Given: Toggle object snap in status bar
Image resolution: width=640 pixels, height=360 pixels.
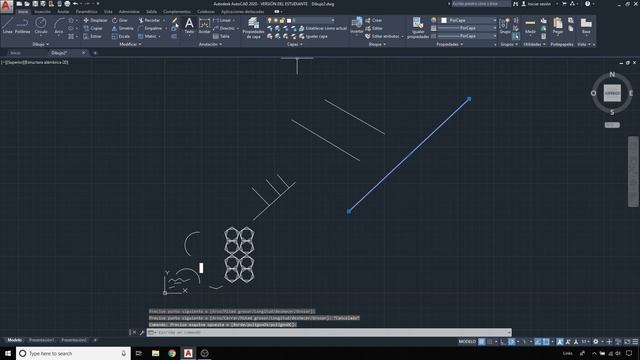Looking at the screenshot, I should coord(546,342).
